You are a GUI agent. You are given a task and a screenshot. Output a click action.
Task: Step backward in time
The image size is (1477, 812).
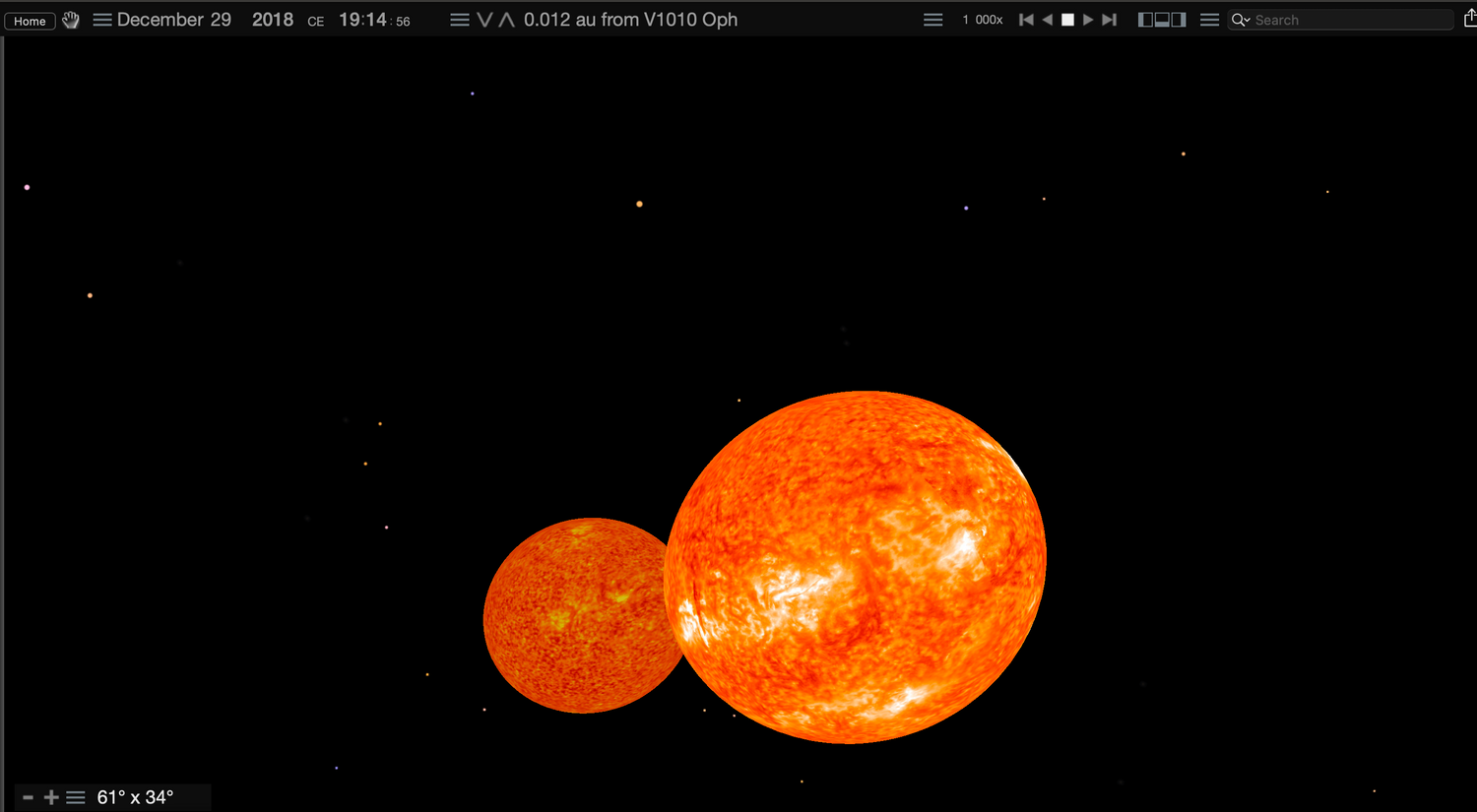click(x=1047, y=19)
